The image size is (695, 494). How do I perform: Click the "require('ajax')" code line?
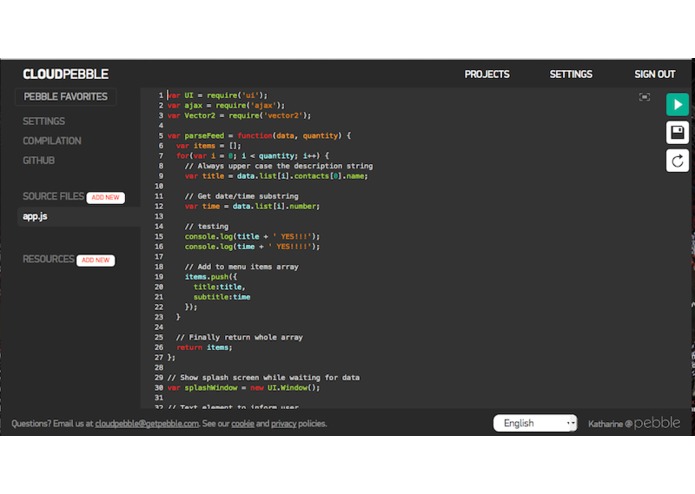point(226,105)
